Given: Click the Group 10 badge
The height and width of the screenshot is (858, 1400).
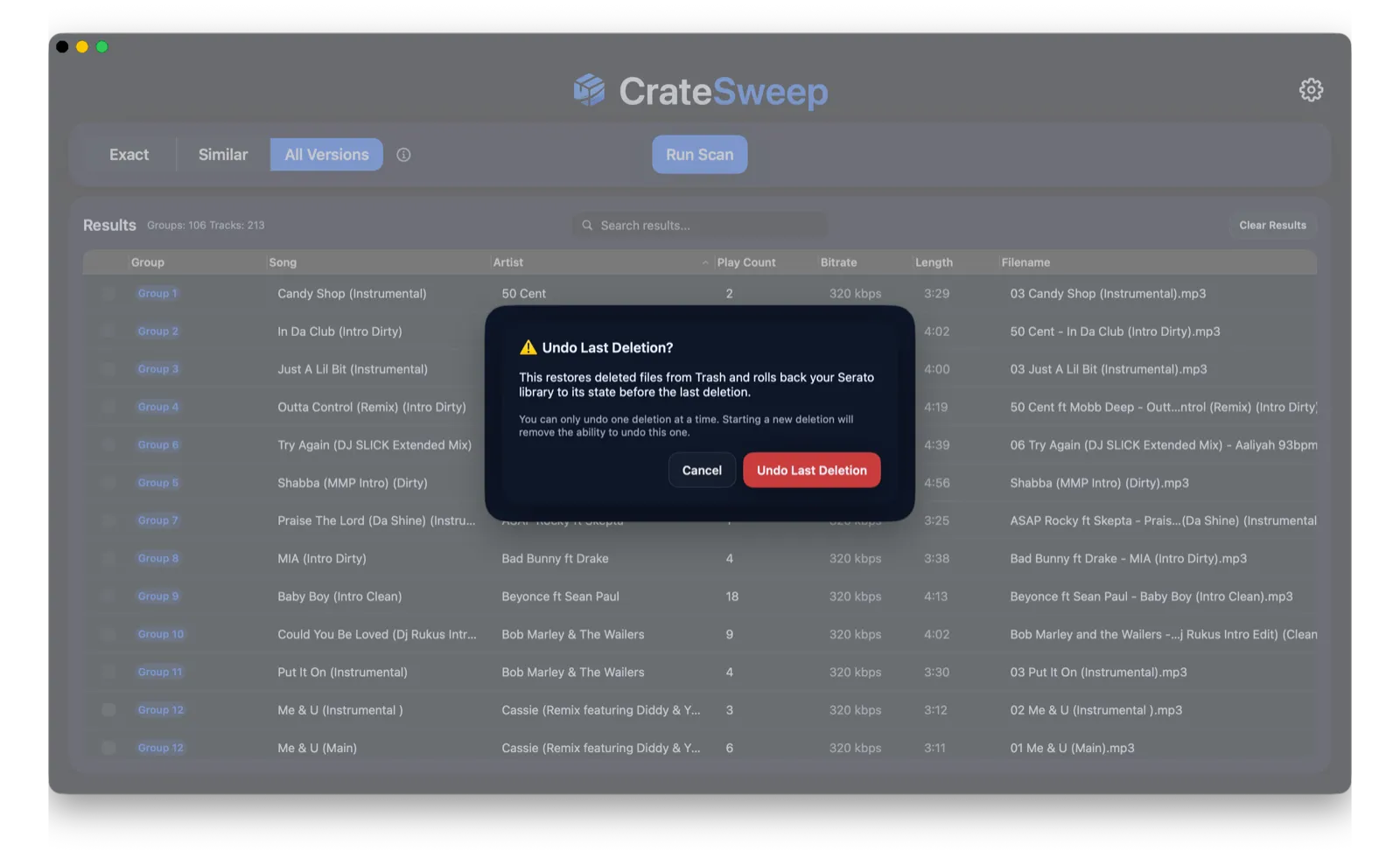Looking at the screenshot, I should pyautogui.click(x=161, y=634).
